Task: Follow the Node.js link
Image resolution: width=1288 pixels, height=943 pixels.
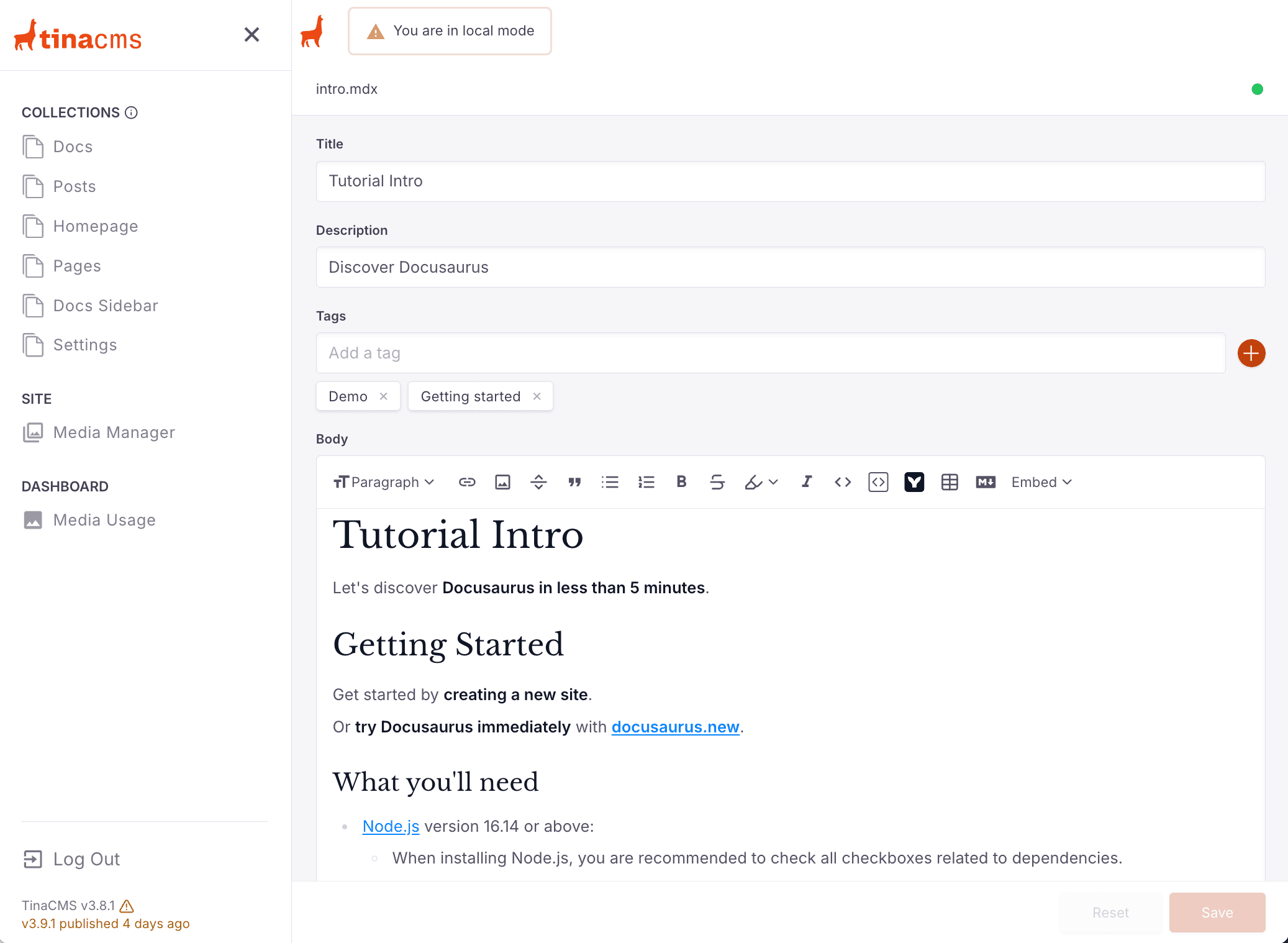Action: (391, 826)
